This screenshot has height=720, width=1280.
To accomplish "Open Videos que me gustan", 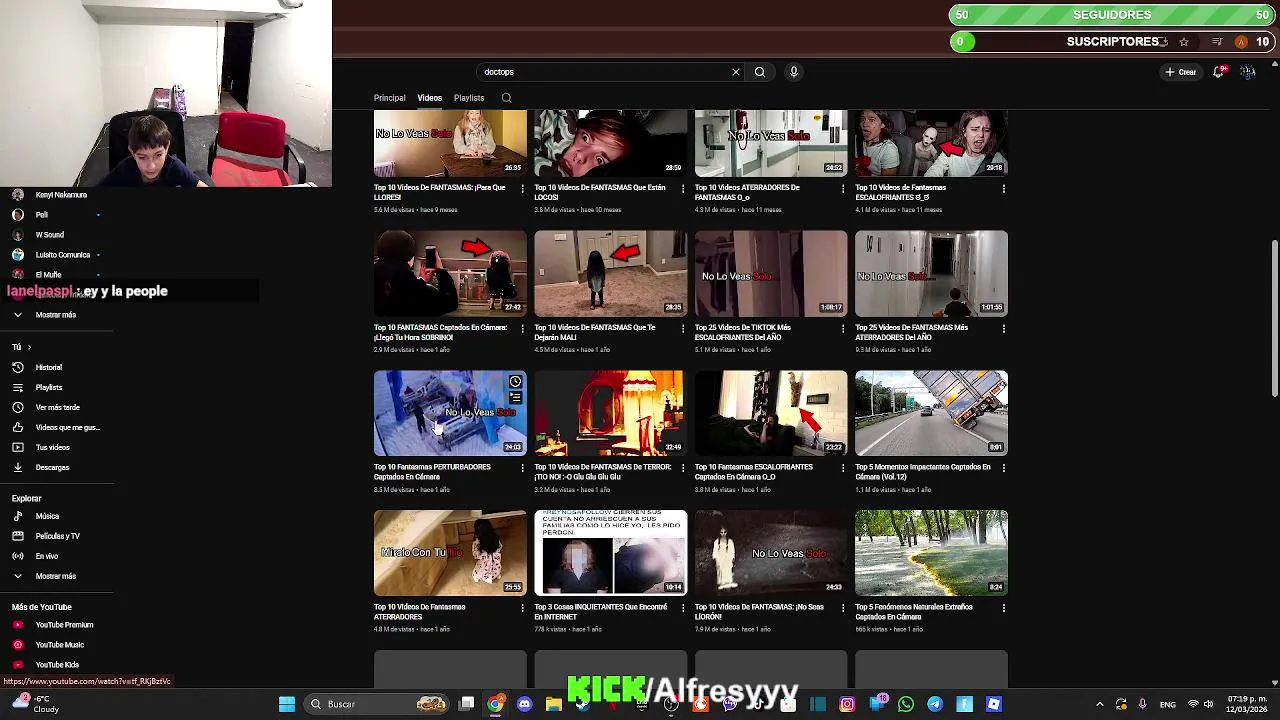I will point(67,427).
